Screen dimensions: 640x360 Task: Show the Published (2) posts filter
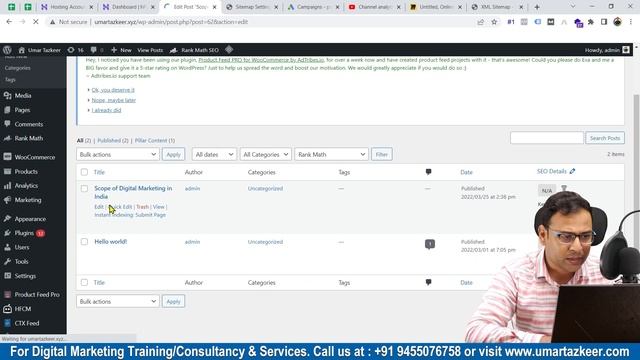113,140
